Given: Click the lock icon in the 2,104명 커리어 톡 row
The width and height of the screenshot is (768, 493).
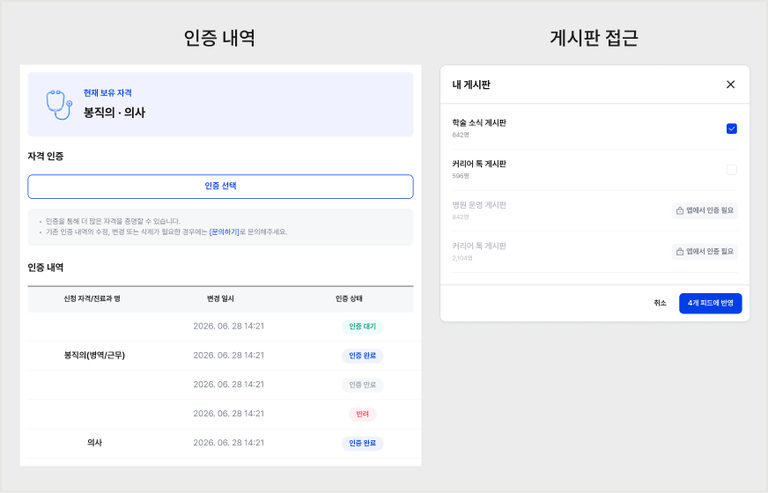Looking at the screenshot, I should [680, 252].
